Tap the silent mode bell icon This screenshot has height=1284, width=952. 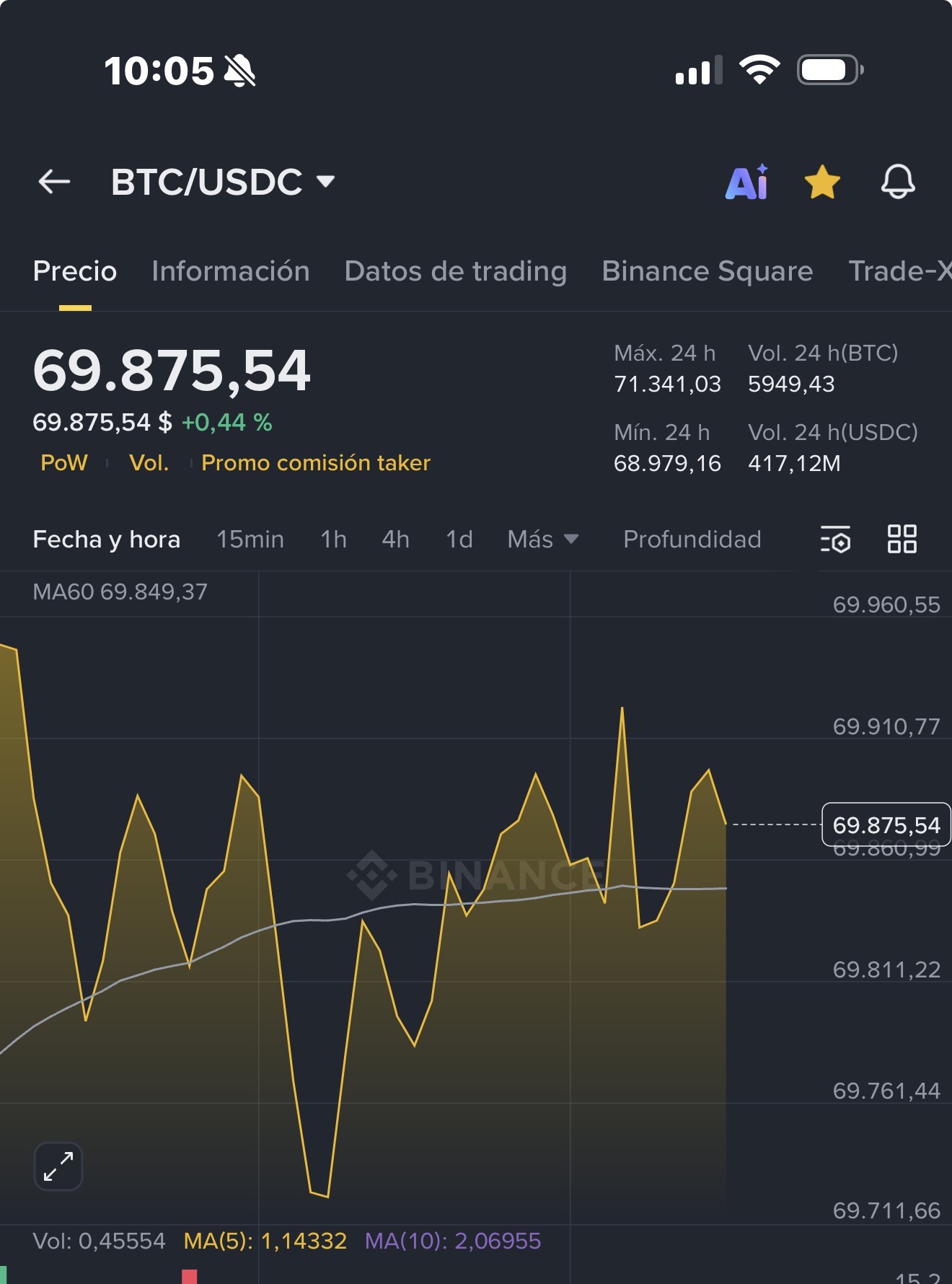click(239, 71)
